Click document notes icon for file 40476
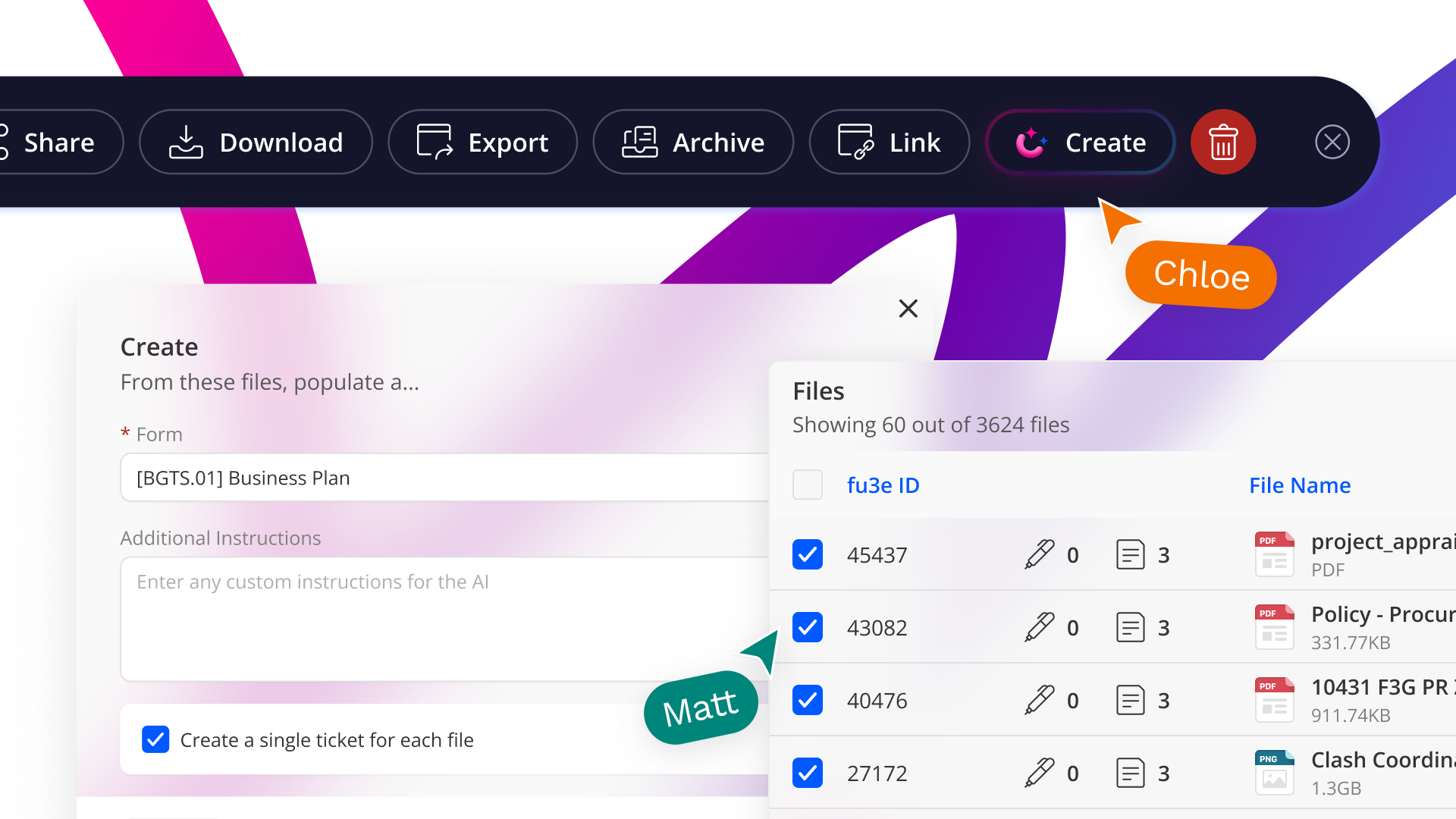The image size is (1456, 819). (1130, 701)
